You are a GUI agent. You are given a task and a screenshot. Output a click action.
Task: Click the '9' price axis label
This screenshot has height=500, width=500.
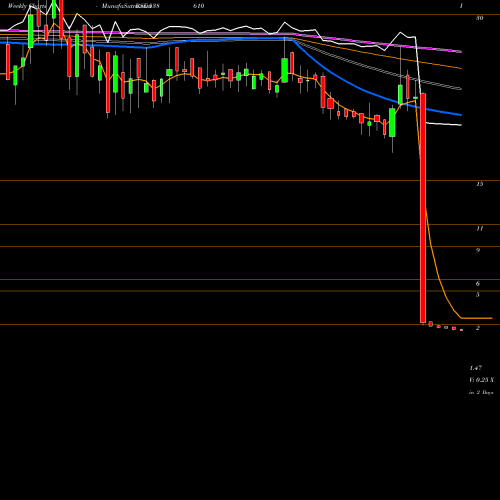[478, 250]
